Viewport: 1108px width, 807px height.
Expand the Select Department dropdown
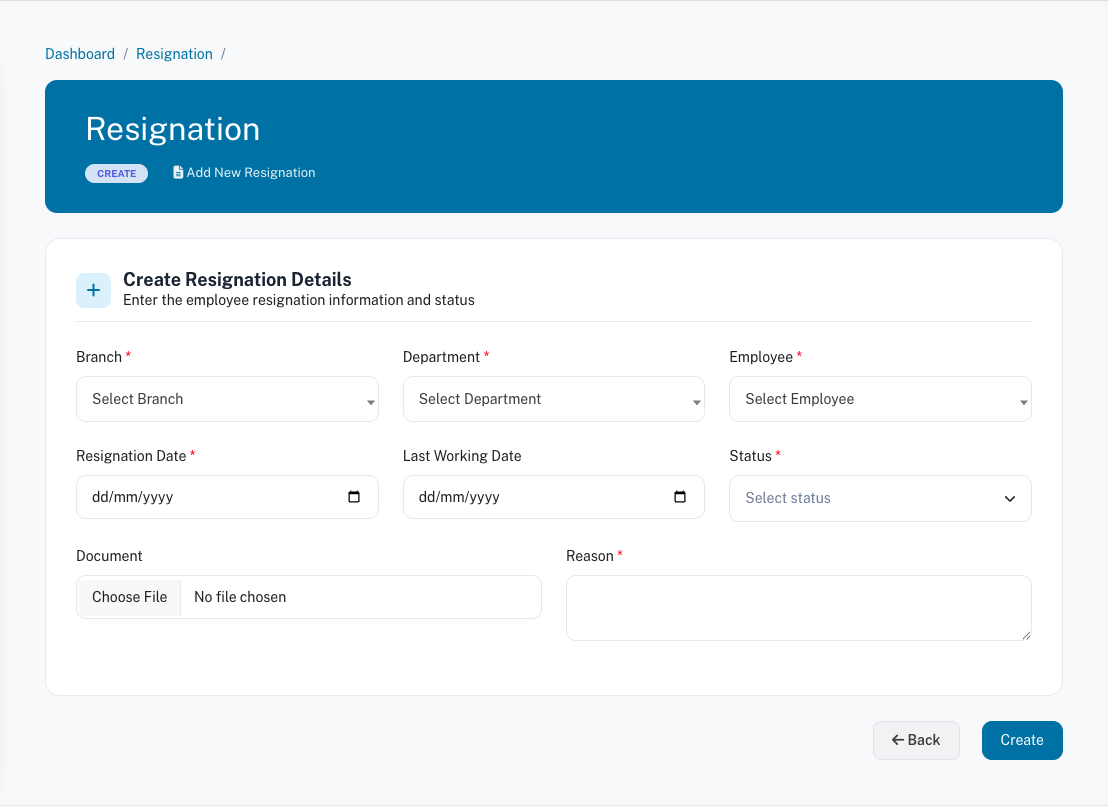[x=553, y=399]
